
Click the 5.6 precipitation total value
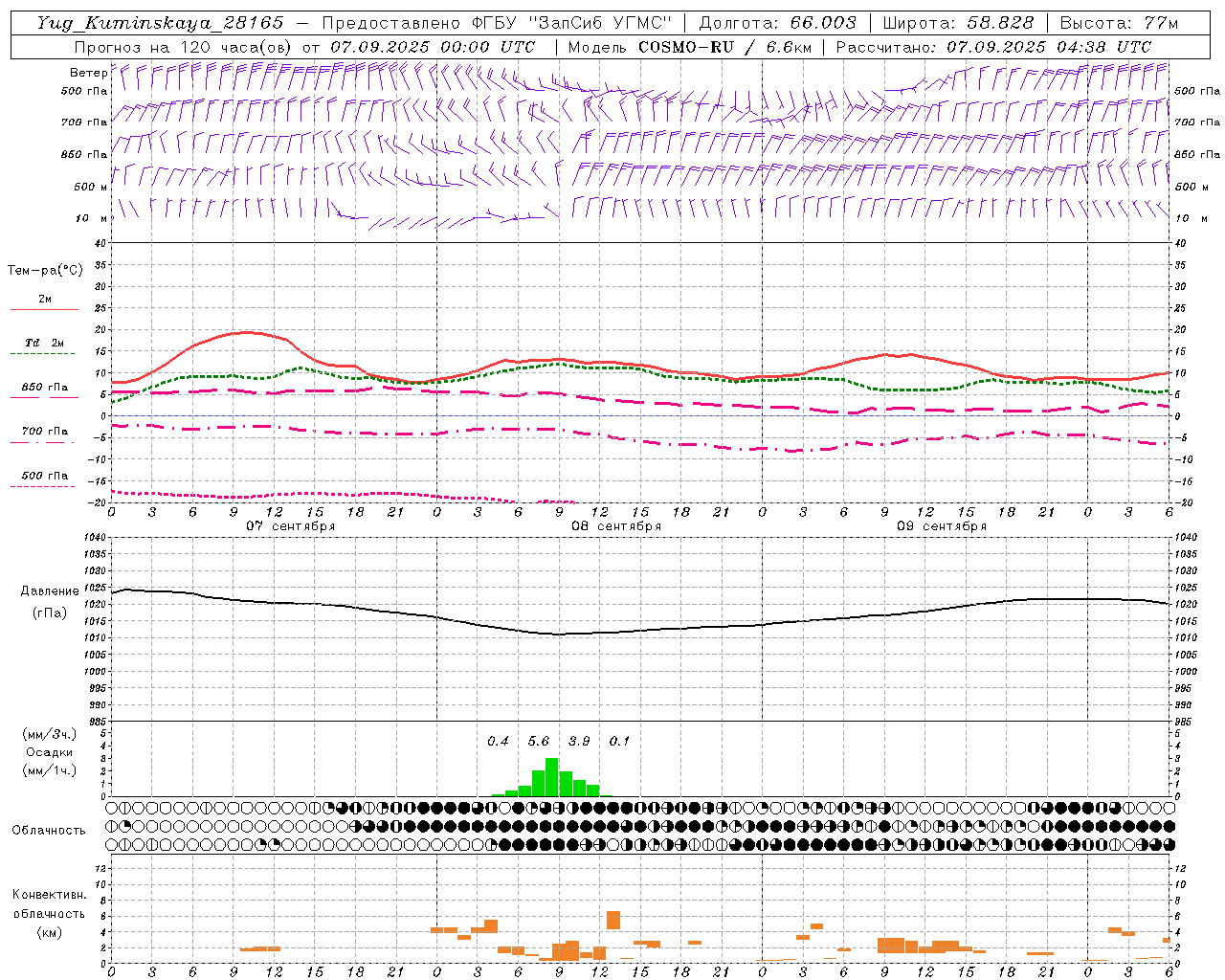[539, 742]
